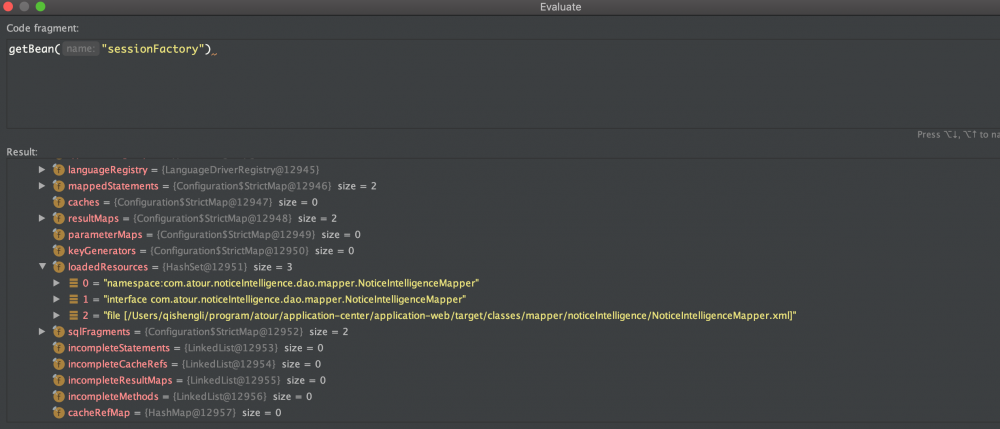1000x429 pixels.
Task: Expand the resultMaps node arrow
Action: point(42,218)
